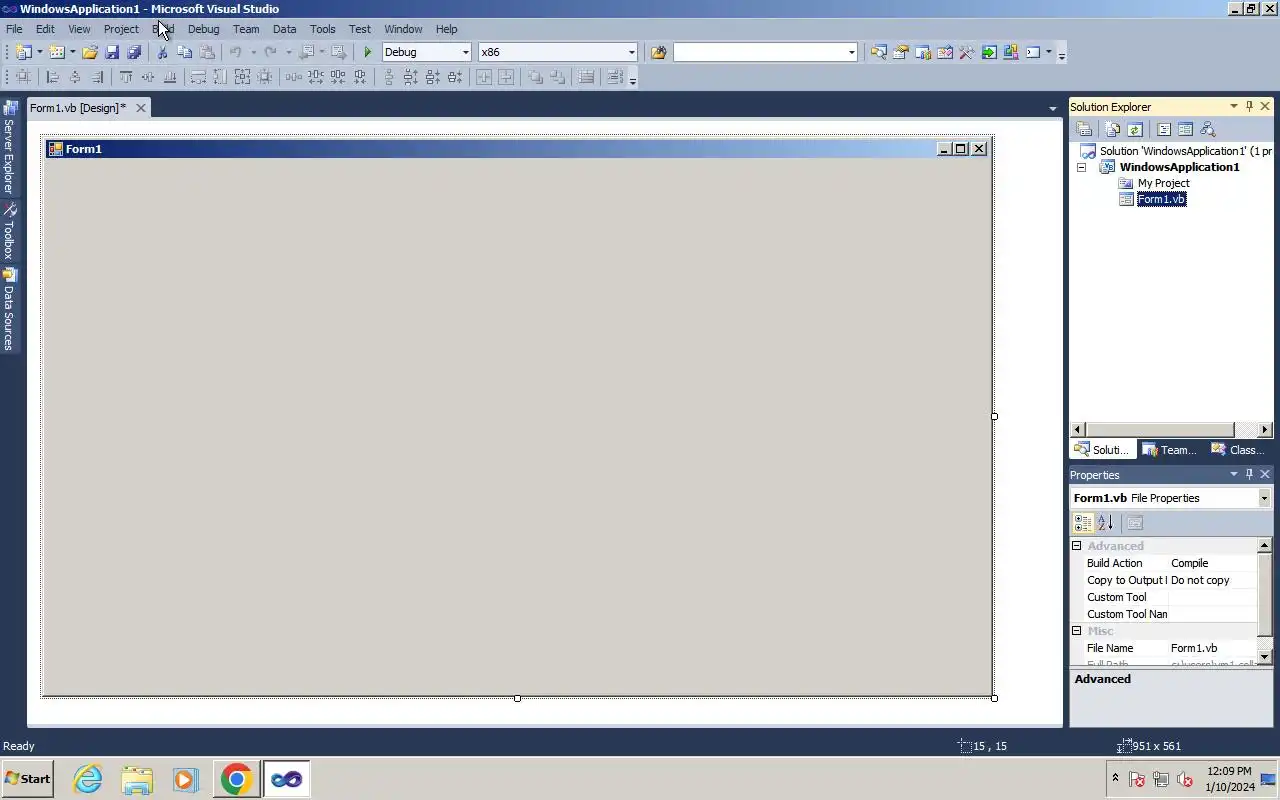This screenshot has height=800, width=1280.
Task: Click the Save All toolbar icon
Action: tap(134, 52)
